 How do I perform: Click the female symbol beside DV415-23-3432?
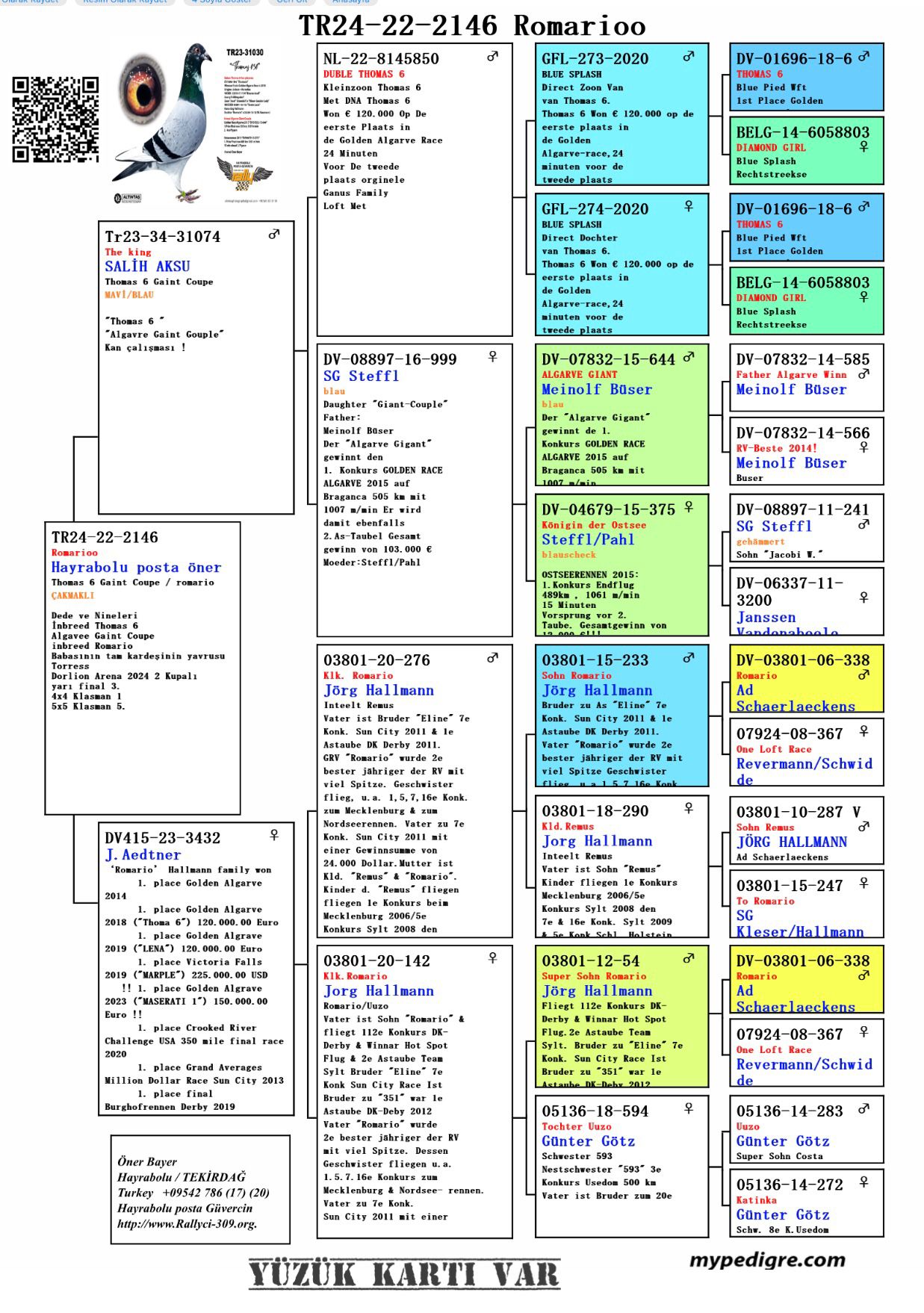tap(274, 836)
